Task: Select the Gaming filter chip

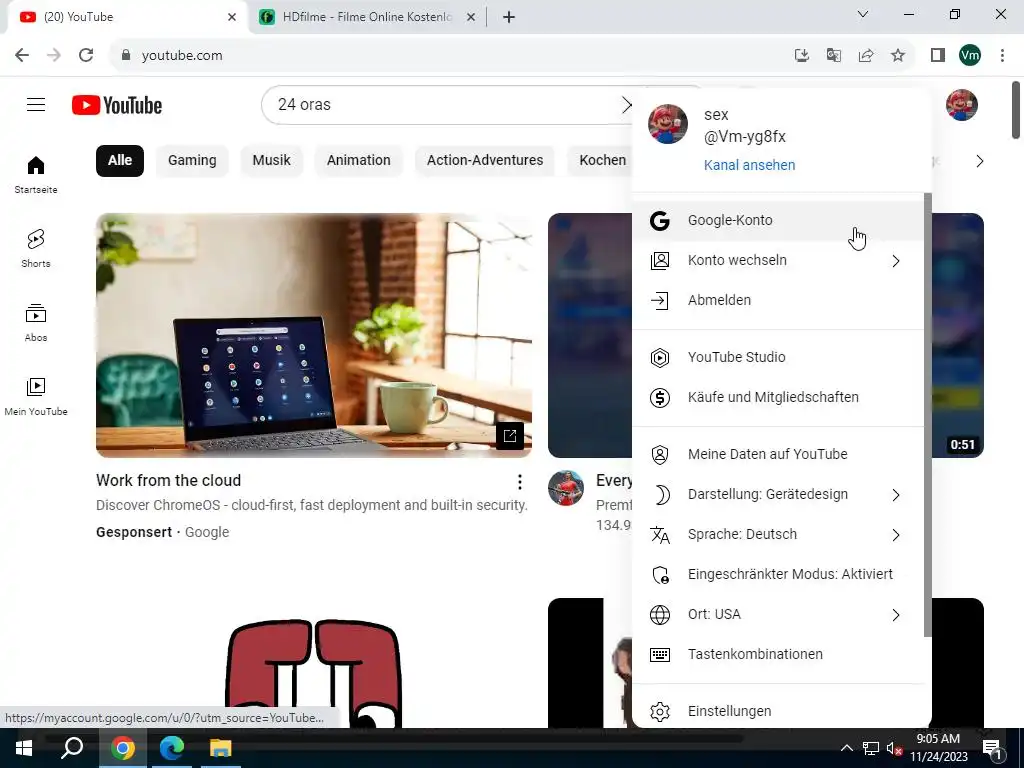Action: click(x=192, y=161)
